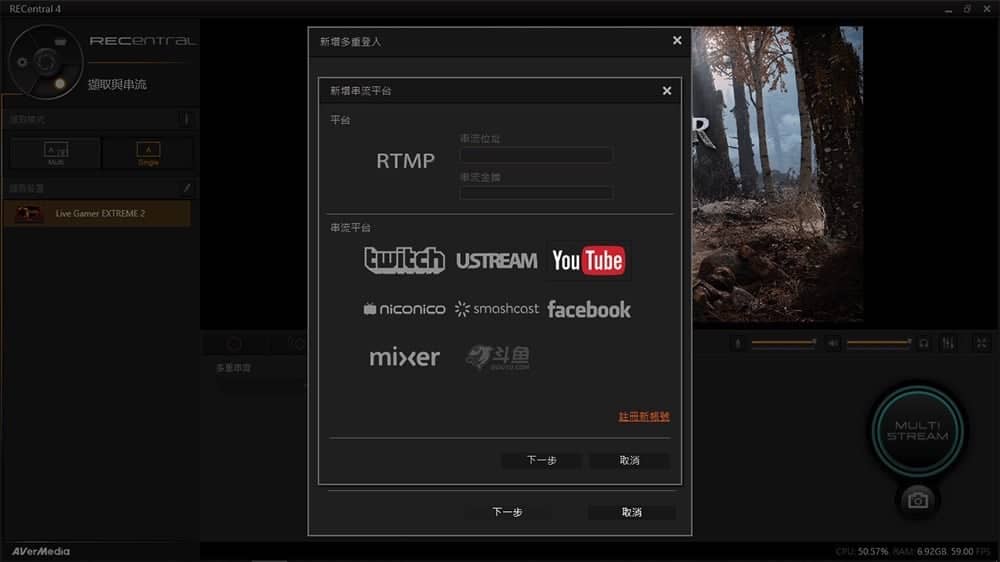
Task: Choose the USTREAM platform logo
Action: 496,261
